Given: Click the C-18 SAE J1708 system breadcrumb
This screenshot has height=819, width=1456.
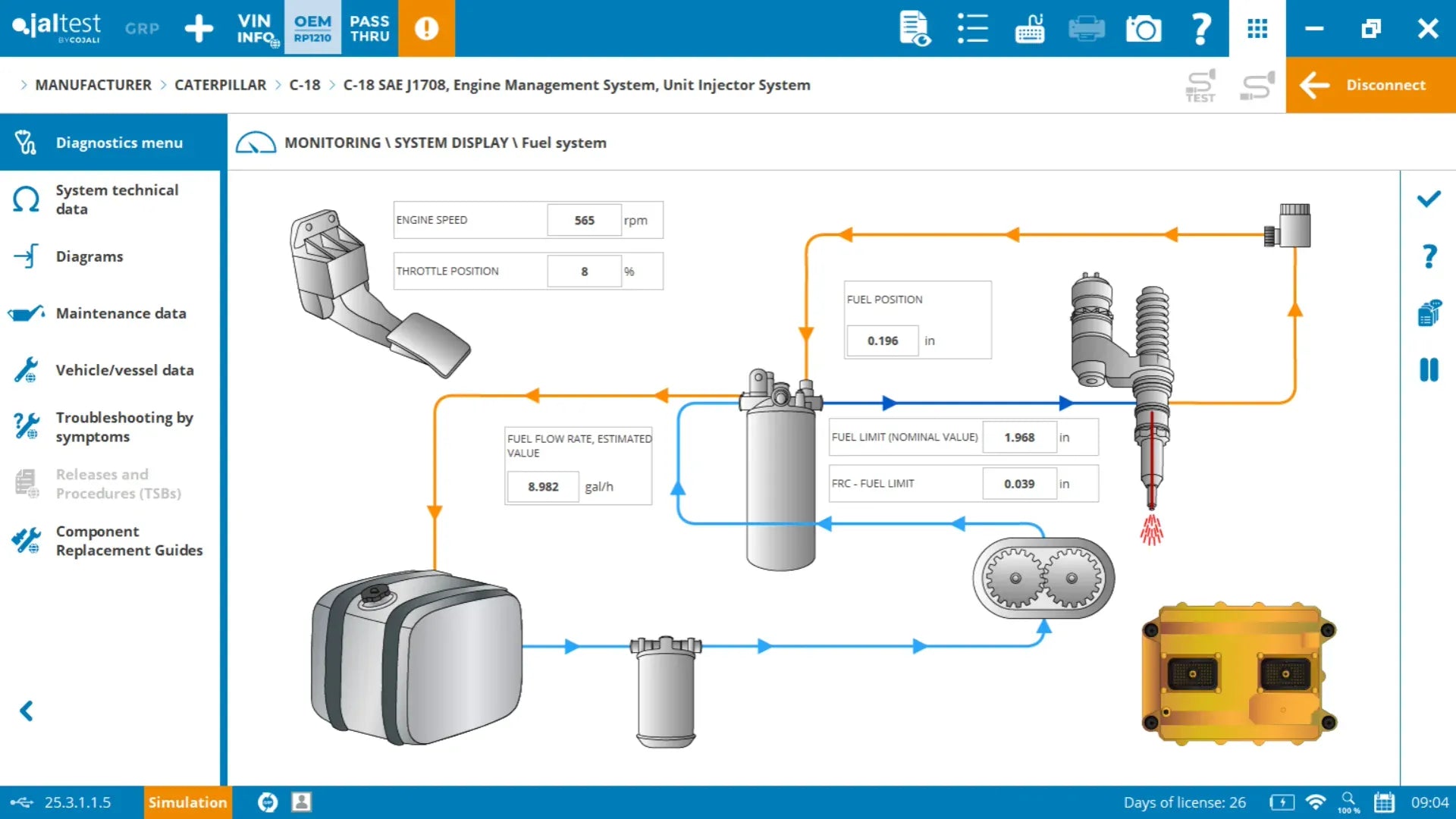Looking at the screenshot, I should [576, 85].
